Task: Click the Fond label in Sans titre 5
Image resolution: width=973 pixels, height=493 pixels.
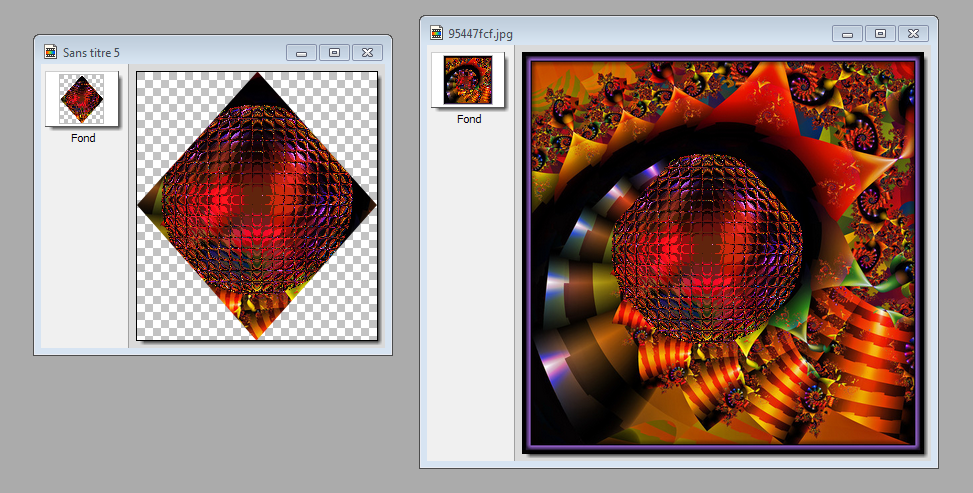Action: (83, 138)
